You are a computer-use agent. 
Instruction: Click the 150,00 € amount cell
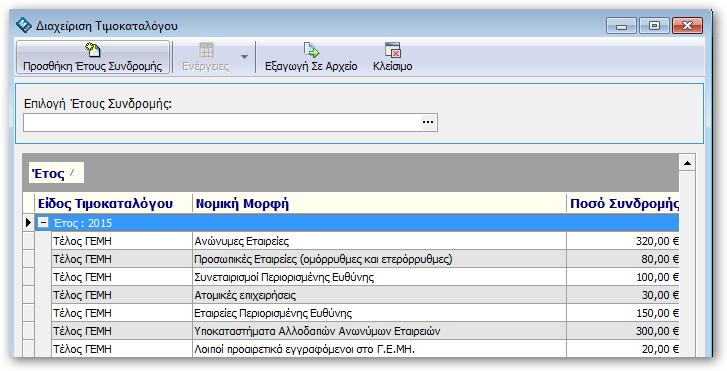(x=623, y=313)
